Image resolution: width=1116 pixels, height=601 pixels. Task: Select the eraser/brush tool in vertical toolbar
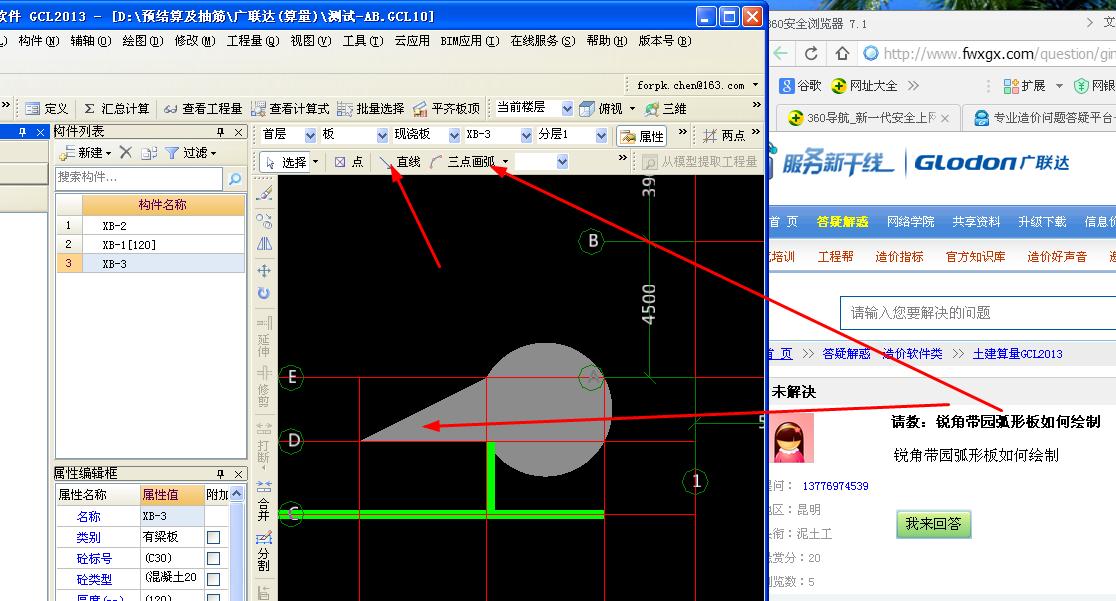(x=264, y=193)
